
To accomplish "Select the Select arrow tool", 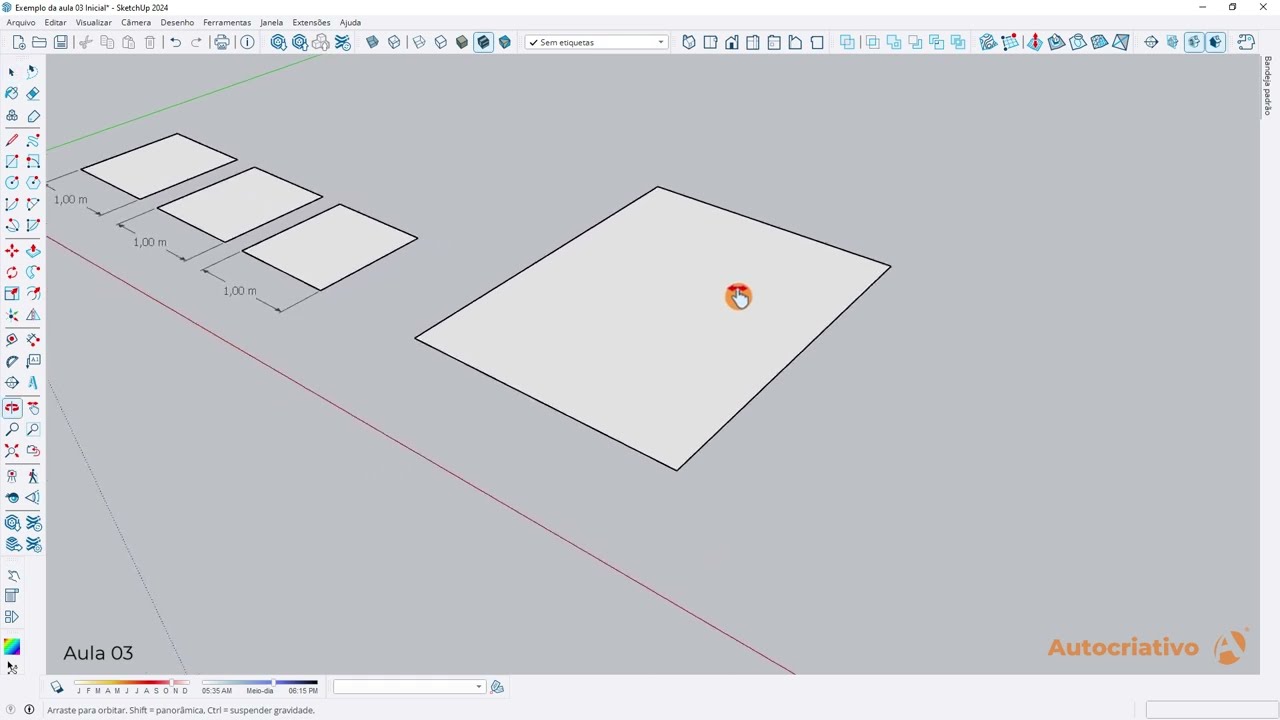I will [12, 72].
